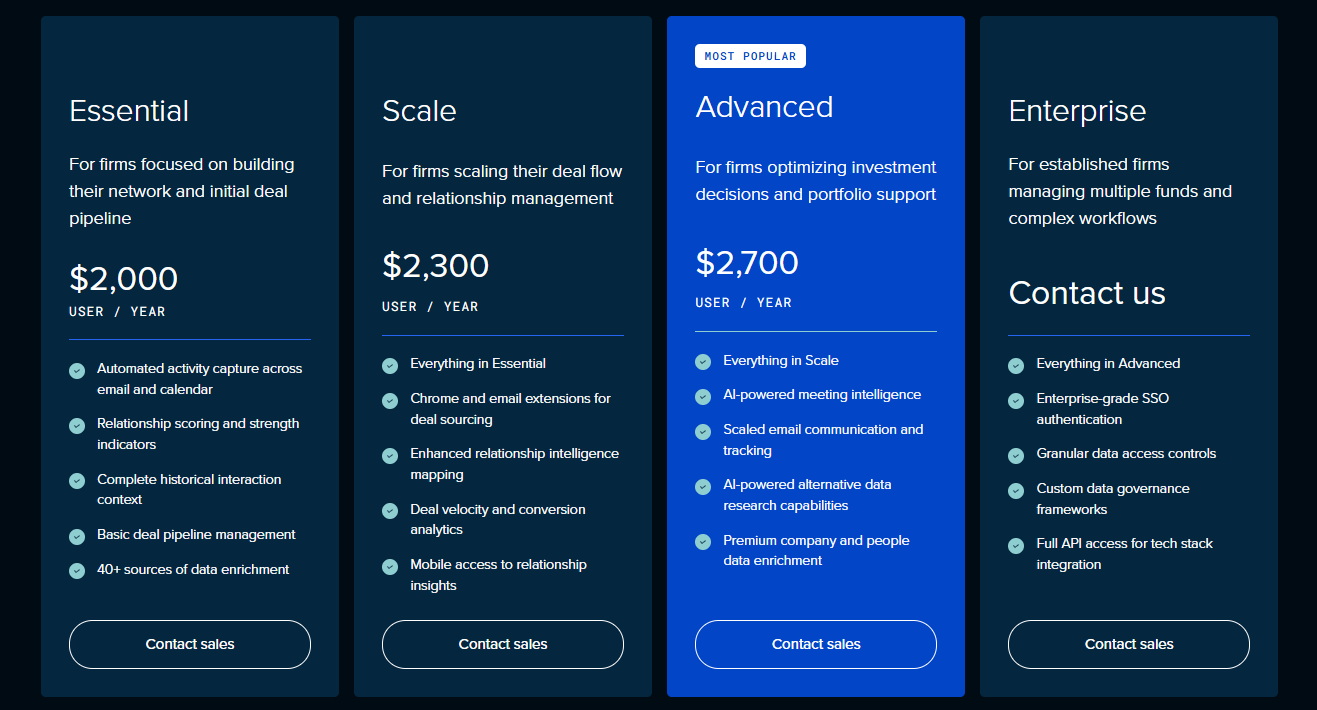The width and height of the screenshot is (1317, 710).
Task: Contact sales for the Essential plan
Action: click(x=190, y=644)
